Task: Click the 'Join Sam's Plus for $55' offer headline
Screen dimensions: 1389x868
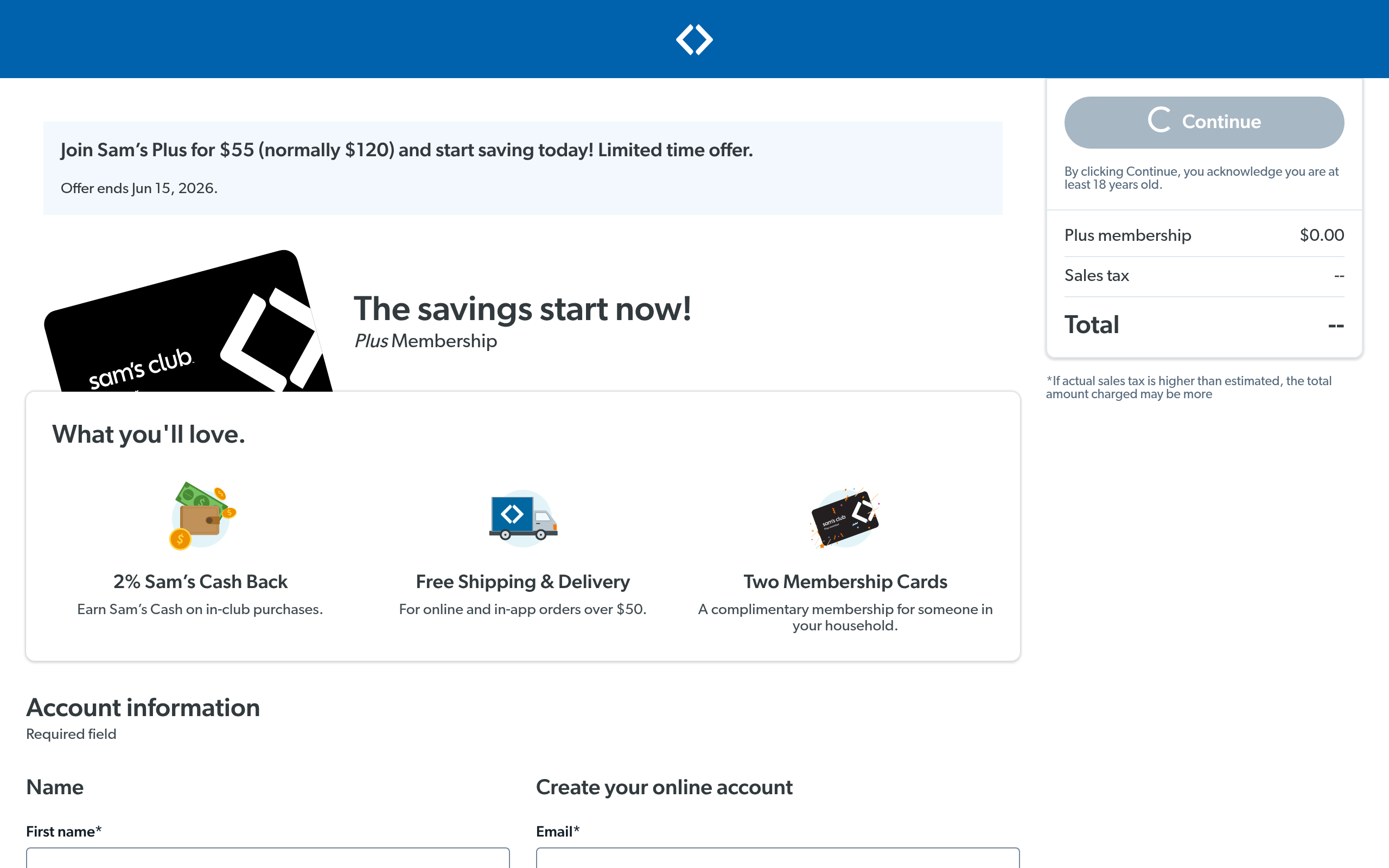Action: 406,150
